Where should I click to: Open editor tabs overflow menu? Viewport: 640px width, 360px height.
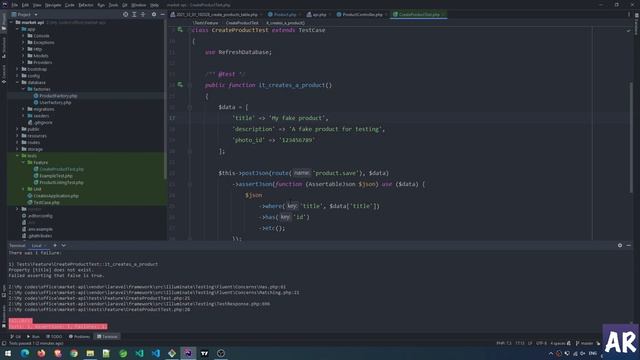pyautogui.click(x=629, y=14)
